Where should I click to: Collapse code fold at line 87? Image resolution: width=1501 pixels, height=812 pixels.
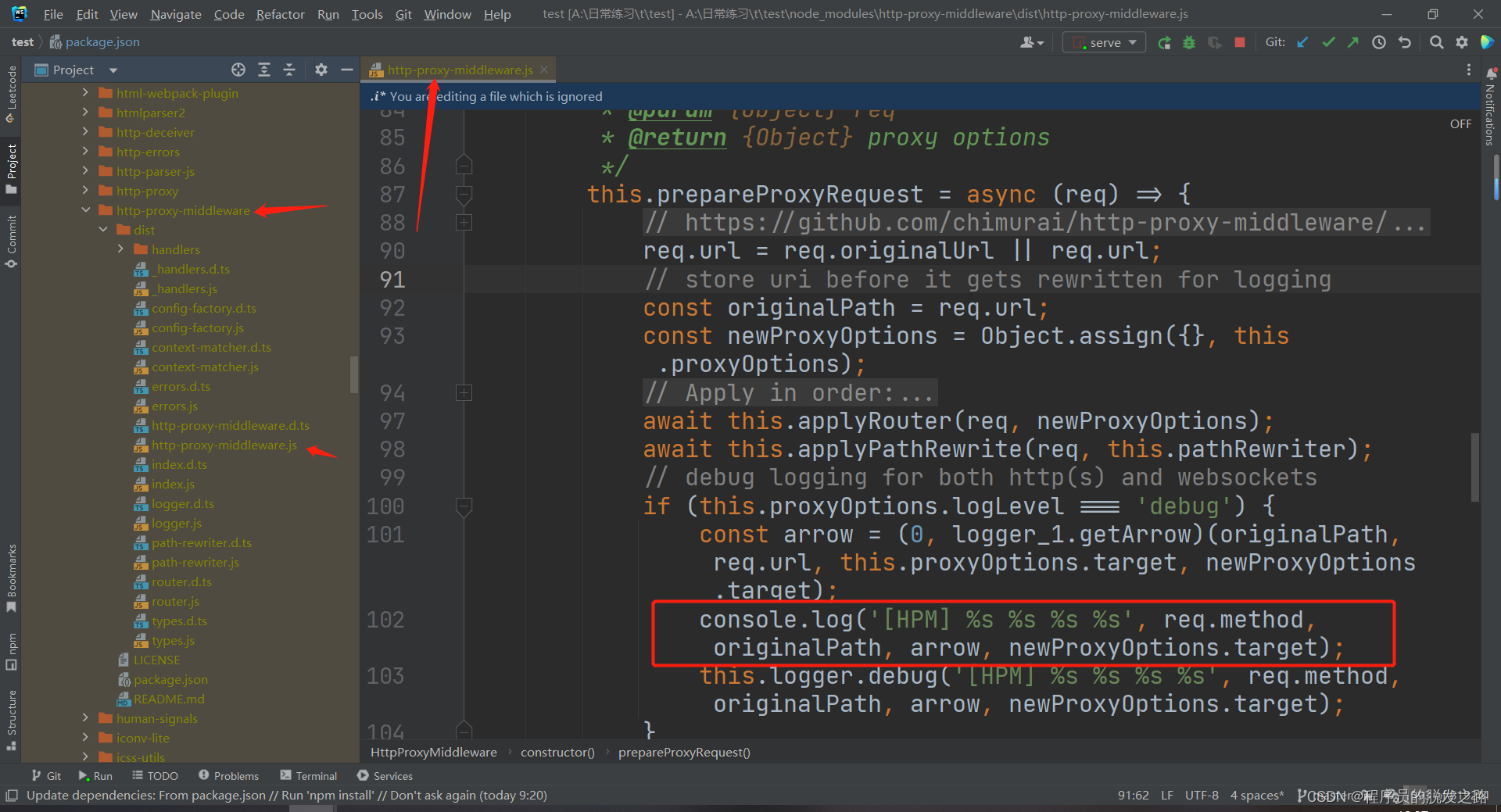pyautogui.click(x=464, y=195)
